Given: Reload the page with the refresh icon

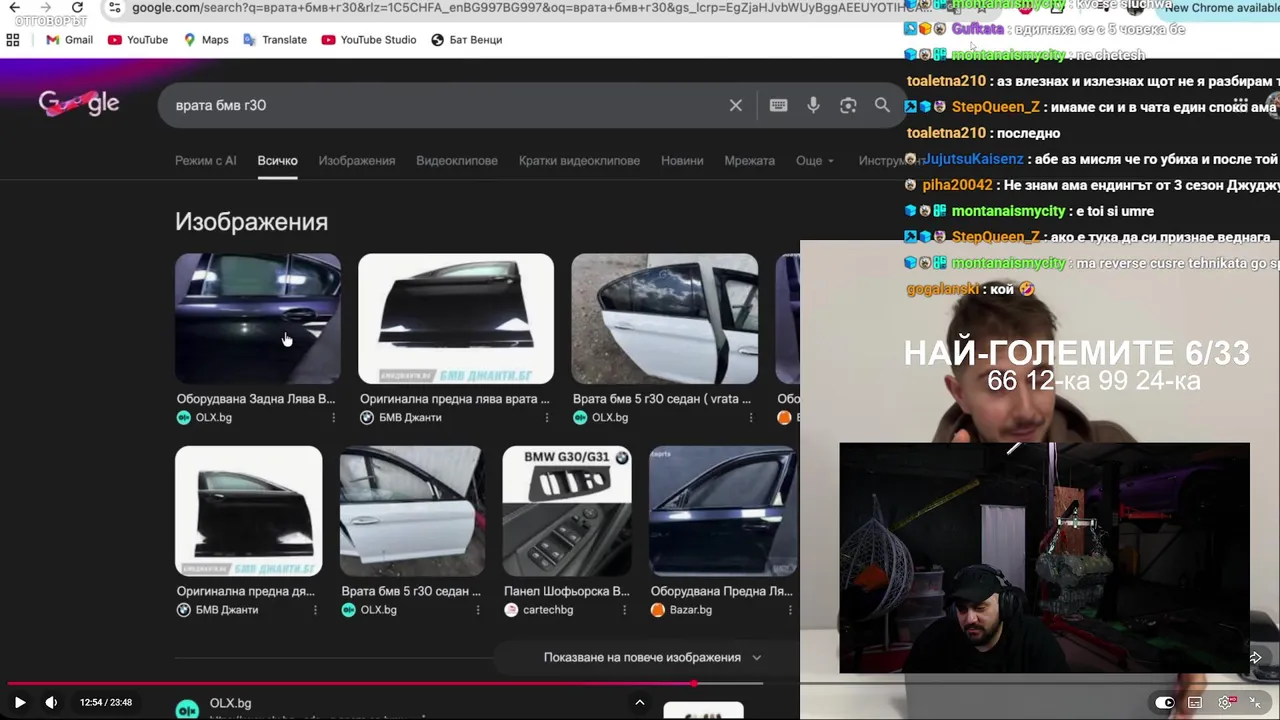Looking at the screenshot, I should coord(77,7).
